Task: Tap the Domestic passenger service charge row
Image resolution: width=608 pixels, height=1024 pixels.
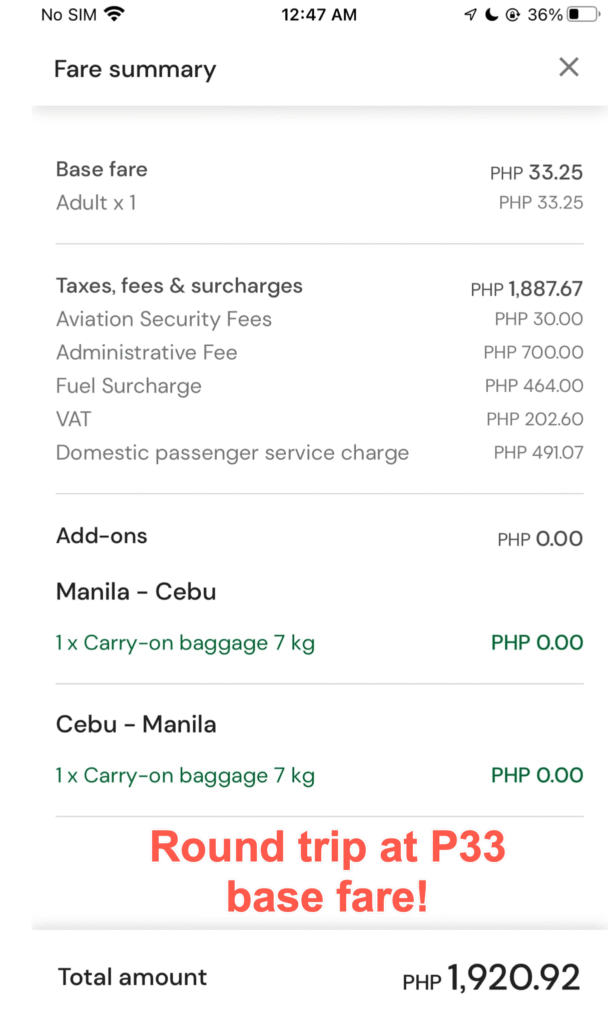Action: pyautogui.click(x=319, y=453)
